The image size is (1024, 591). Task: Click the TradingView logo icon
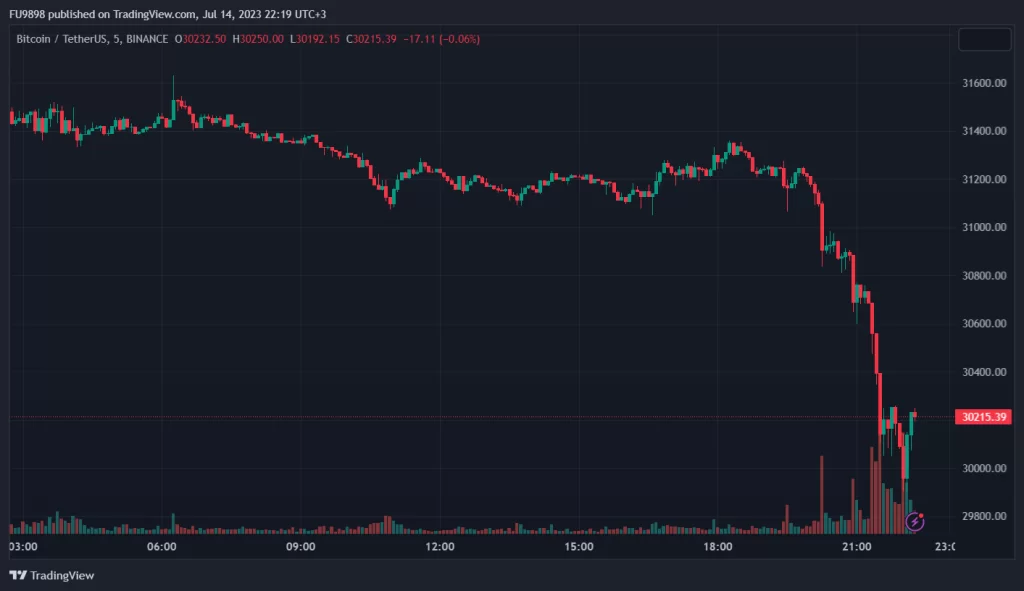[17, 575]
